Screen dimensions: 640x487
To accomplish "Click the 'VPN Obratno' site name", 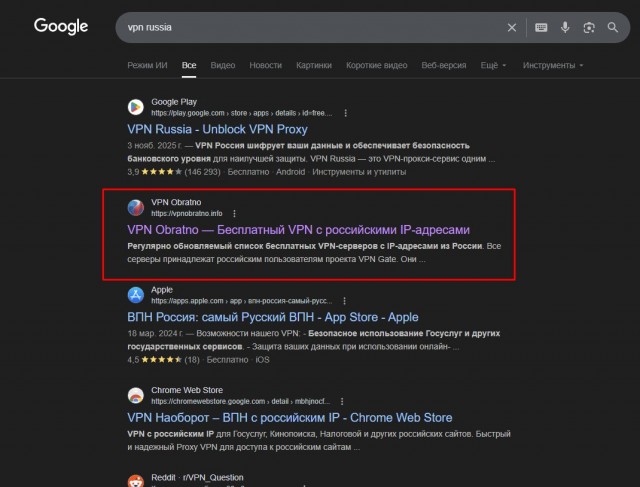I will [x=176, y=202].
